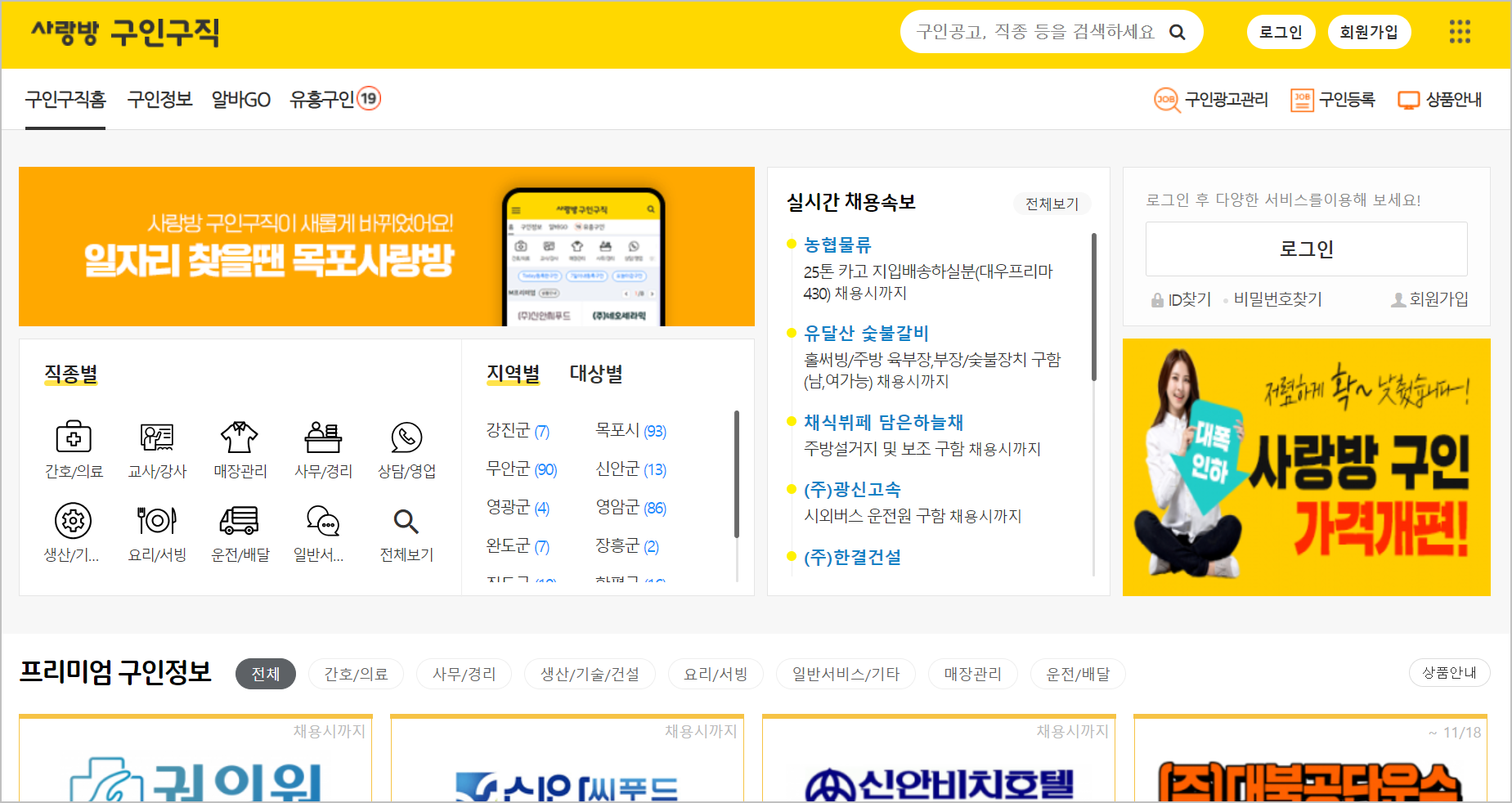Click the large 로그인 button in login box
The height and width of the screenshot is (803, 1512).
click(1306, 249)
